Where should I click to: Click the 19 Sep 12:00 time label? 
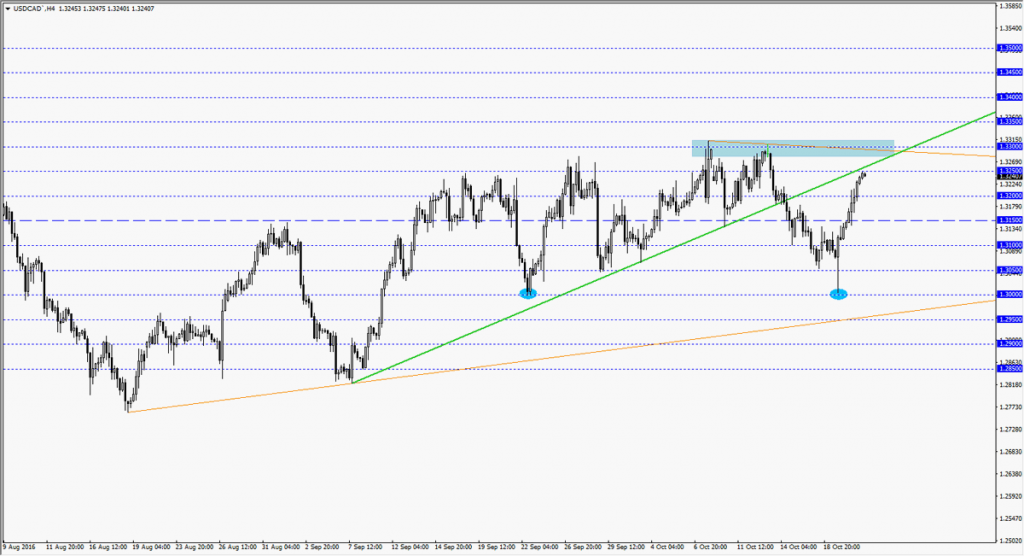click(497, 547)
